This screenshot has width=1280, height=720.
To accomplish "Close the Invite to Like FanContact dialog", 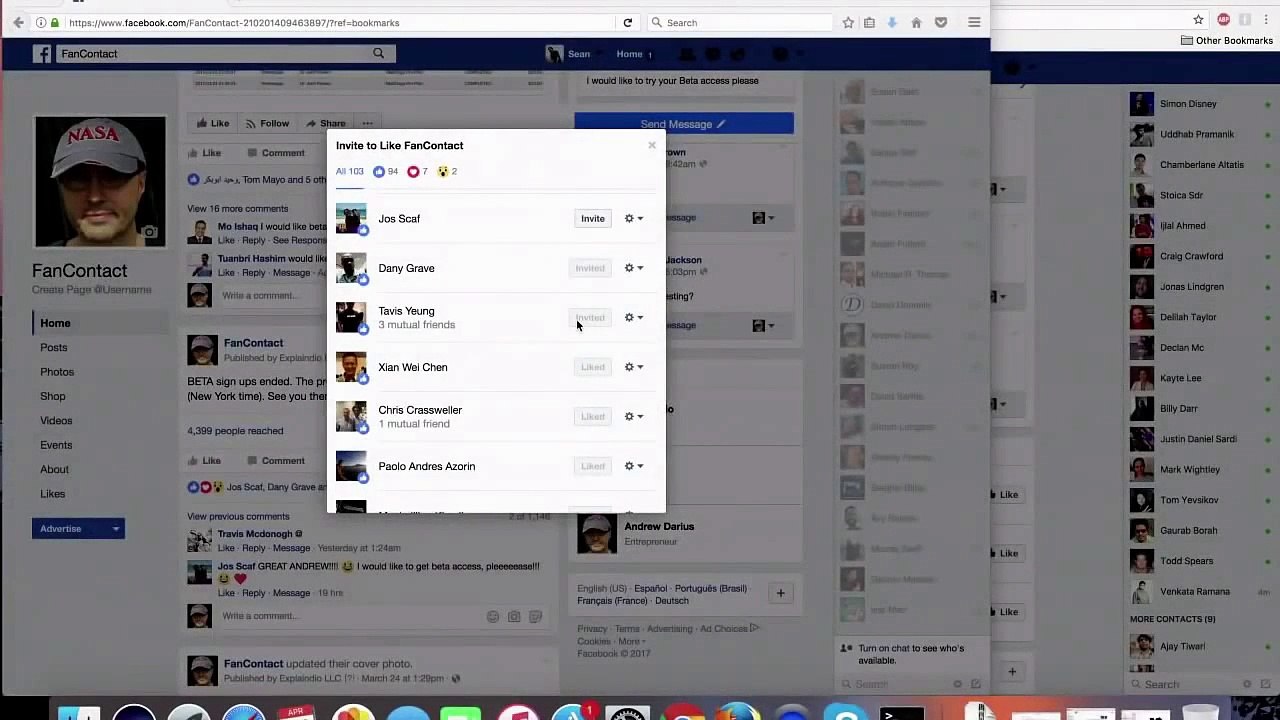I will point(652,146).
